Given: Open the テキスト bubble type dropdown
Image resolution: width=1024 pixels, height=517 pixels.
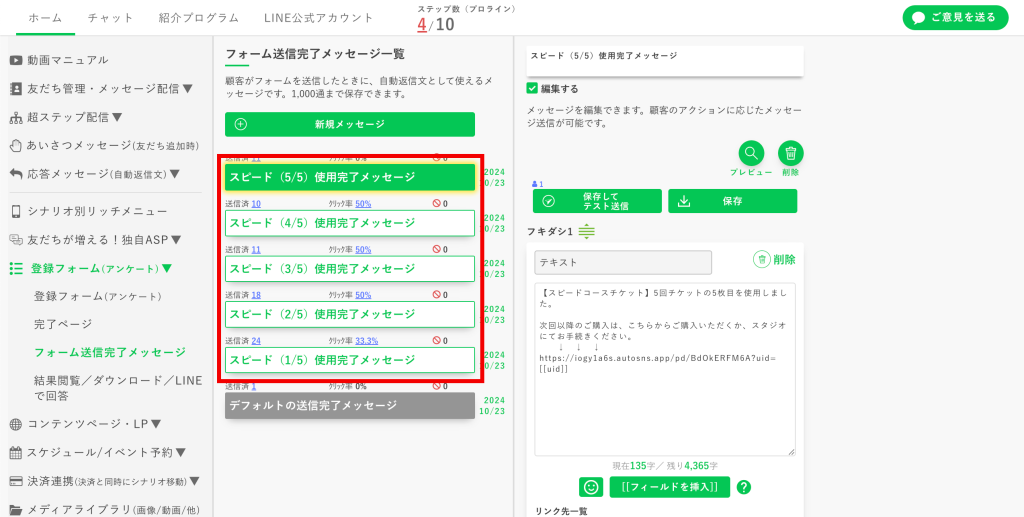Looking at the screenshot, I should [x=623, y=262].
